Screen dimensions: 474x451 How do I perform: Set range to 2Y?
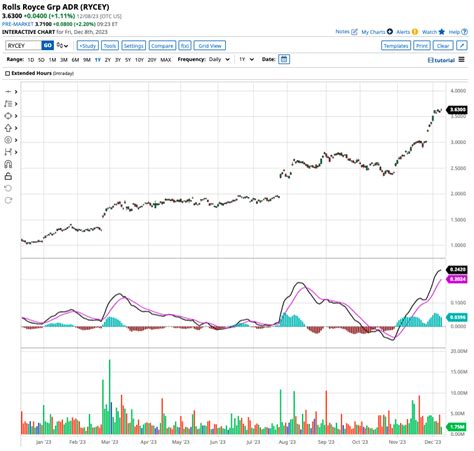click(x=108, y=60)
